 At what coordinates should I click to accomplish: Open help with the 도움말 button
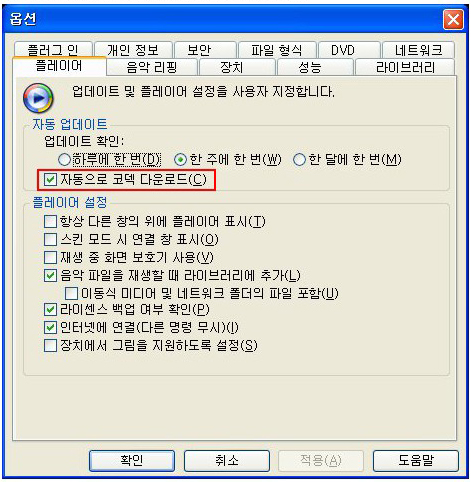(416, 461)
